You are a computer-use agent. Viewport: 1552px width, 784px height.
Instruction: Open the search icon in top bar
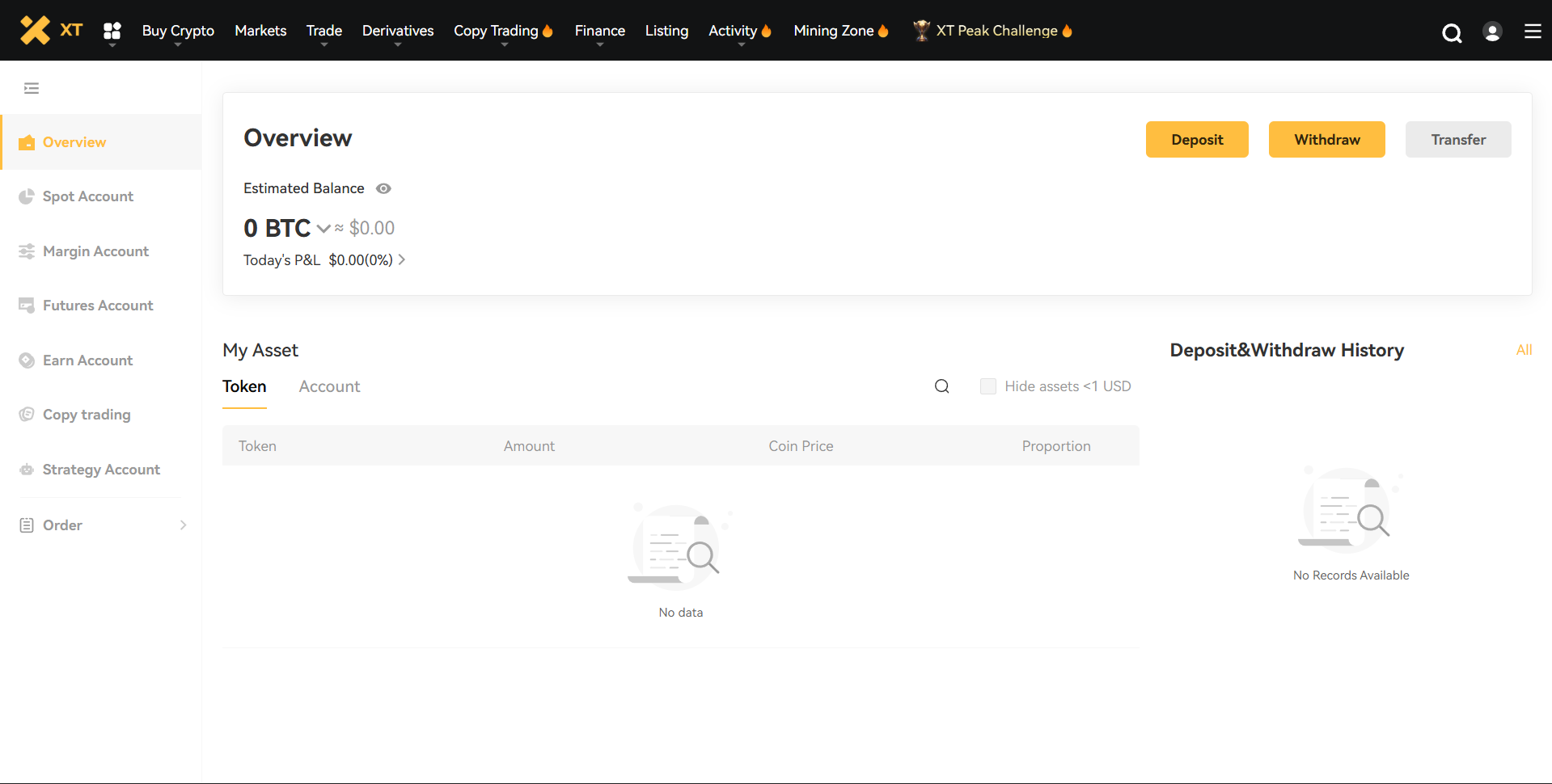1452,32
